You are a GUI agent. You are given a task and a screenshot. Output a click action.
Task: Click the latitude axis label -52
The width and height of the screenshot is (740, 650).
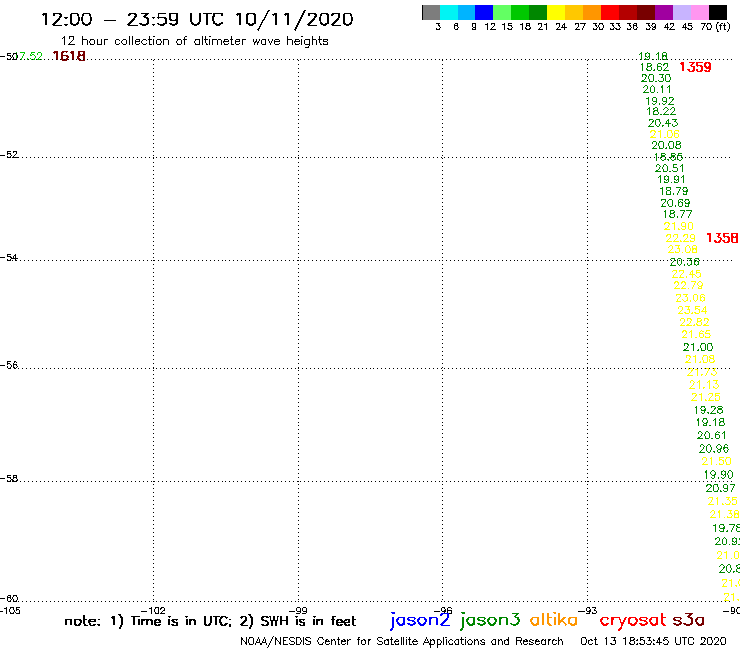click(10, 155)
